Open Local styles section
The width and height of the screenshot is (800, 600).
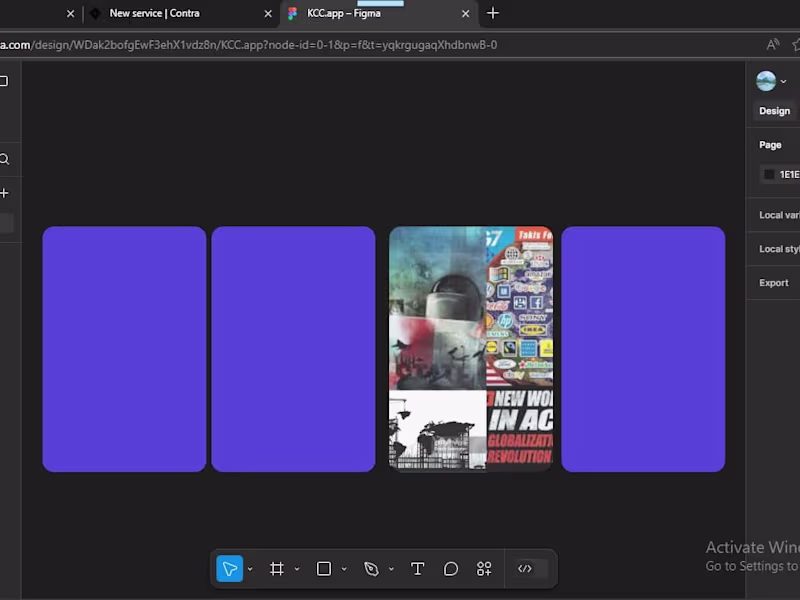pyautogui.click(x=779, y=249)
